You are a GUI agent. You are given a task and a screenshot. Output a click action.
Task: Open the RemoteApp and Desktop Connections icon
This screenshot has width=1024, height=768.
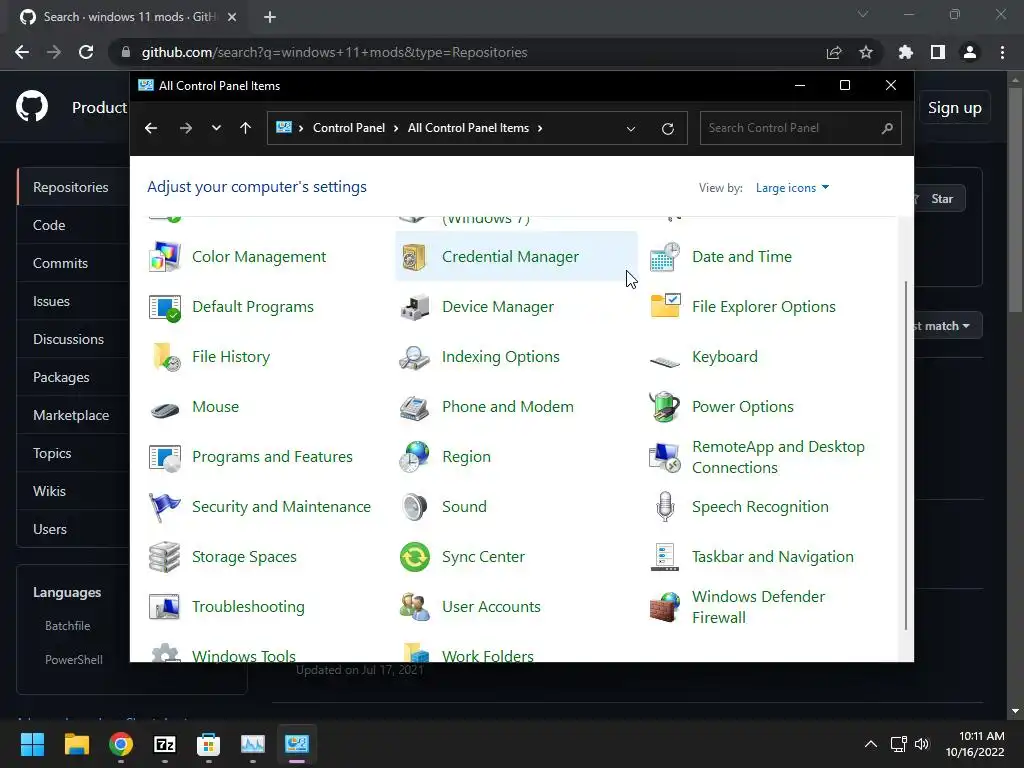[x=665, y=457]
